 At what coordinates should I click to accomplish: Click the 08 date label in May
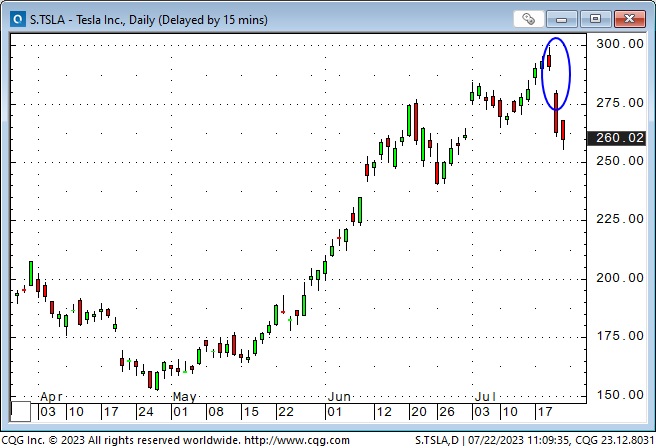[x=215, y=412]
